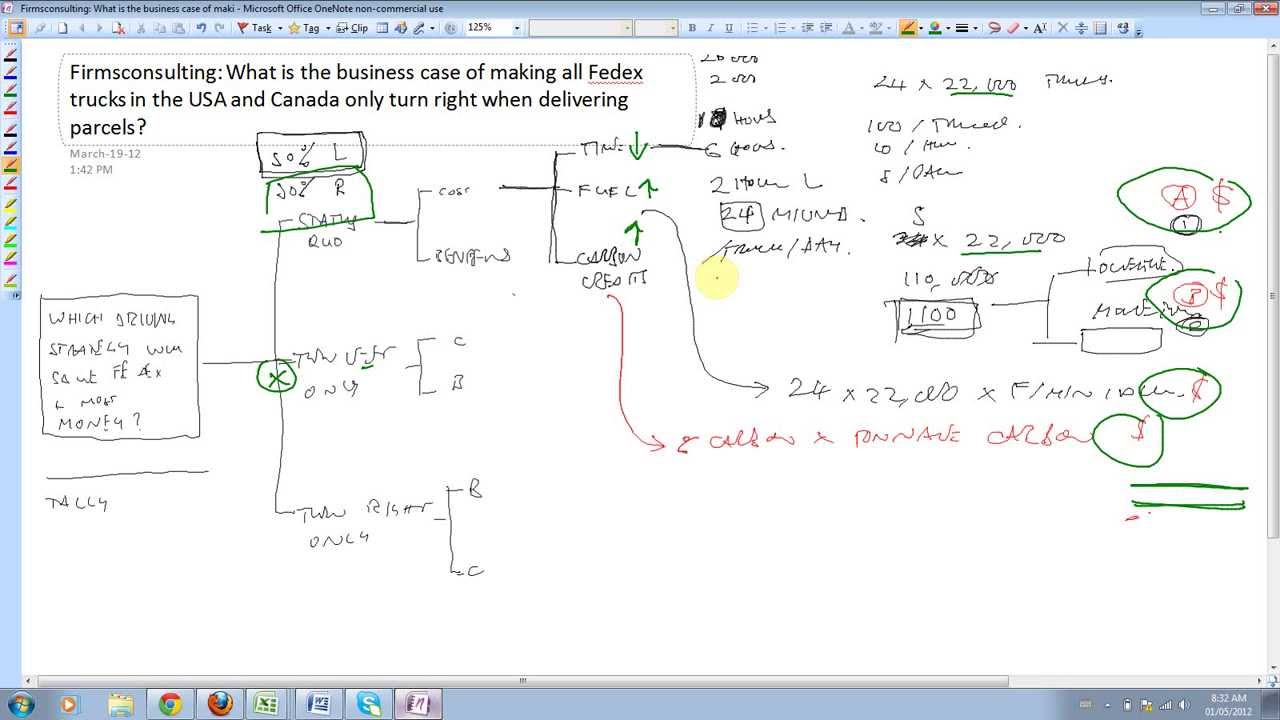Click the March-19-12 page date
Image resolution: width=1280 pixels, height=720 pixels.
105,153
